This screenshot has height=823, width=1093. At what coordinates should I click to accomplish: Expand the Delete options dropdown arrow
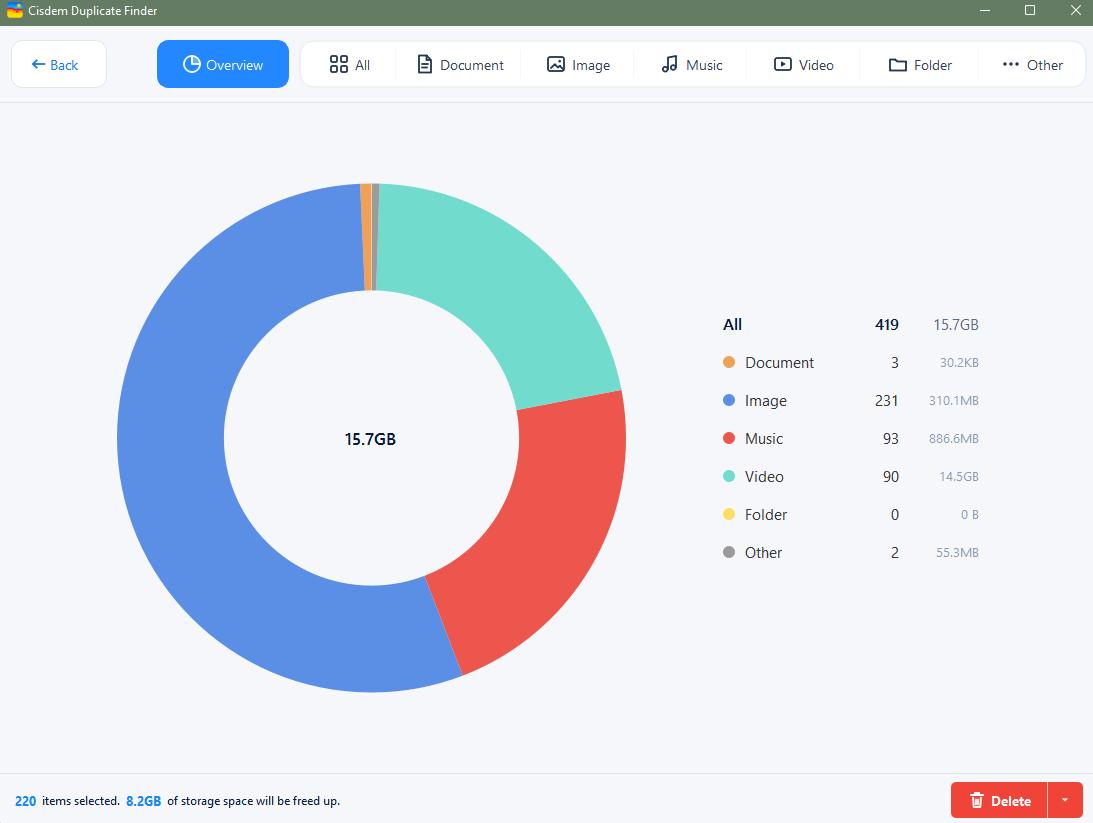point(1065,801)
